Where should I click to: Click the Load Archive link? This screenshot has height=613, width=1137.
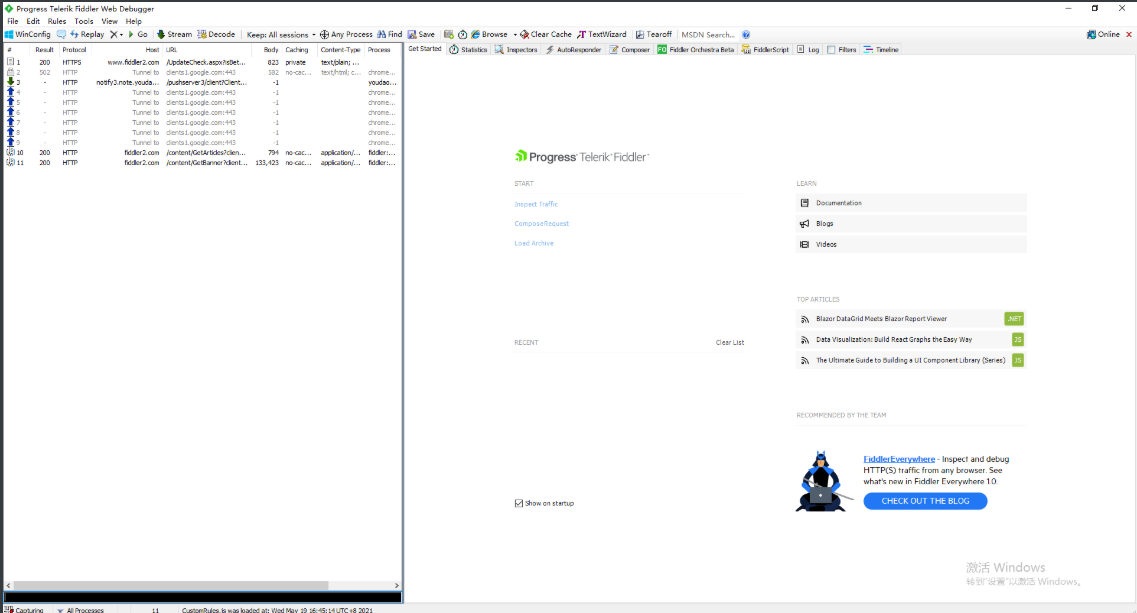pyautogui.click(x=534, y=243)
